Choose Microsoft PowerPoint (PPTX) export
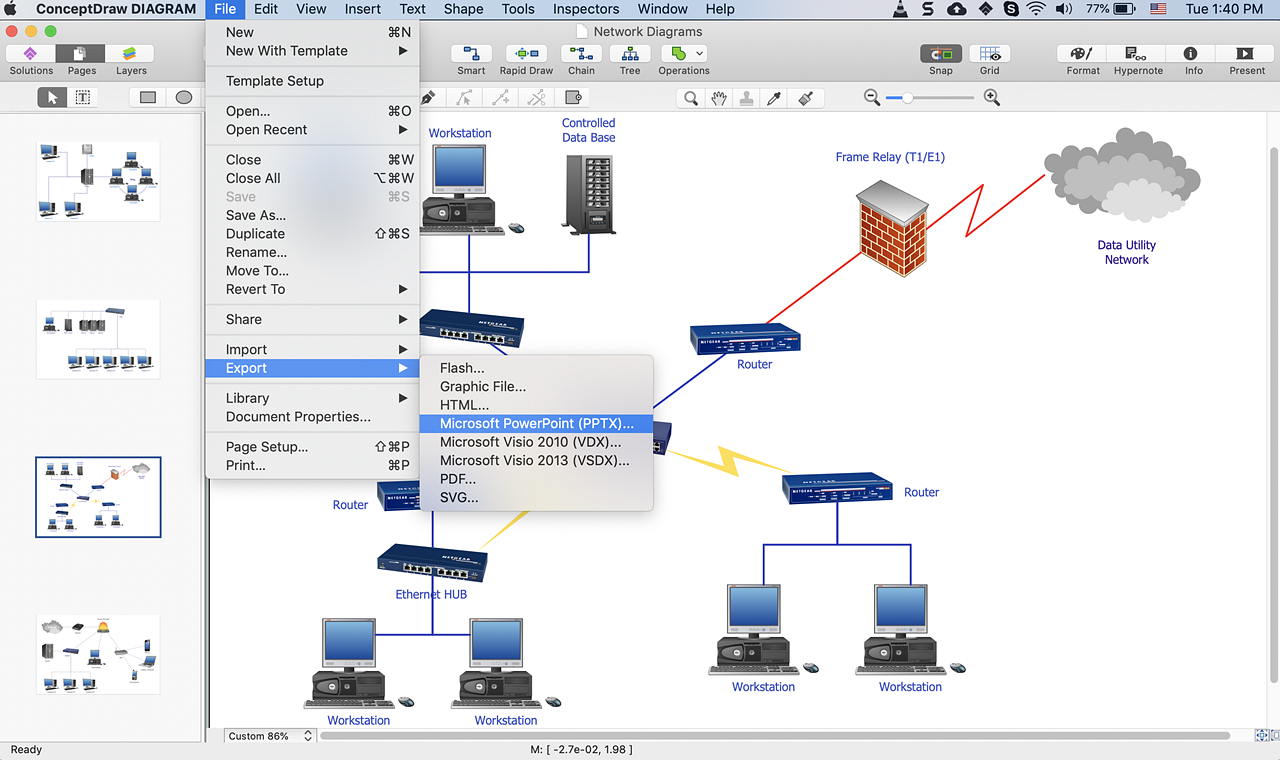Viewport: 1280px width, 760px height. [x=536, y=424]
